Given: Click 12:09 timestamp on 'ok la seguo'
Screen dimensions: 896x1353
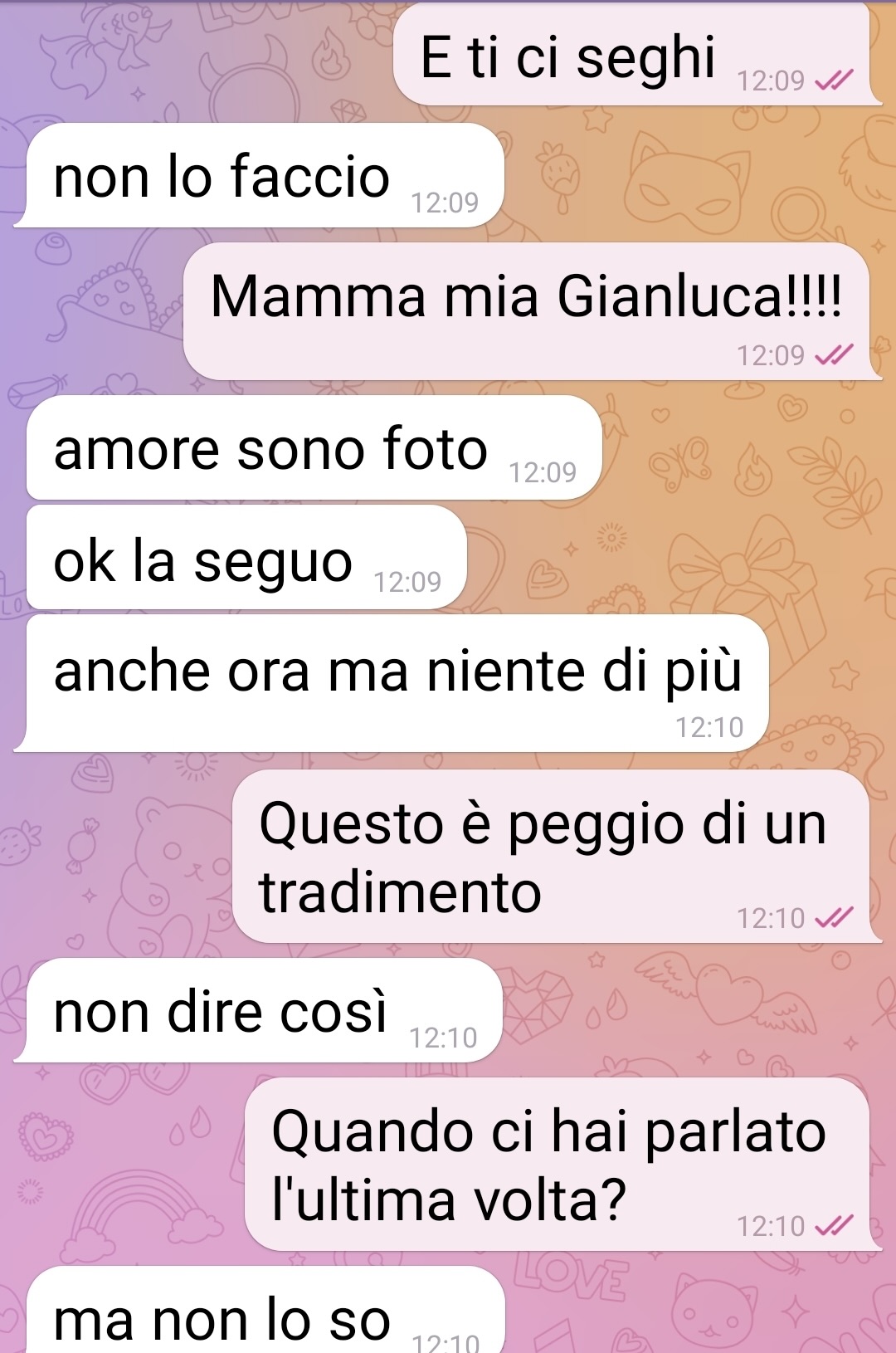Looking at the screenshot, I should pos(407,583).
